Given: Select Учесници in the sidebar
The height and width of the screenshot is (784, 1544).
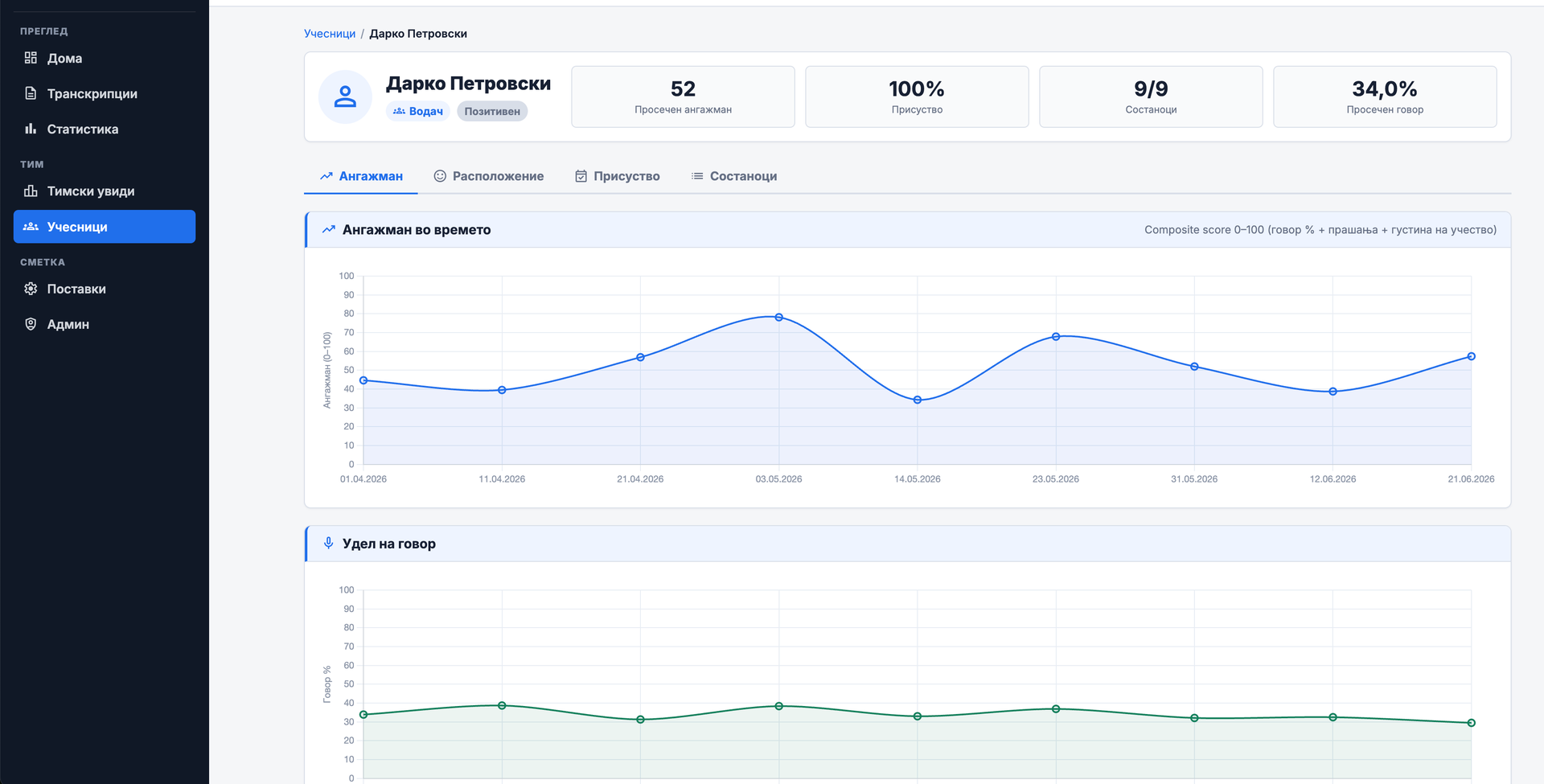Looking at the screenshot, I should click(105, 227).
